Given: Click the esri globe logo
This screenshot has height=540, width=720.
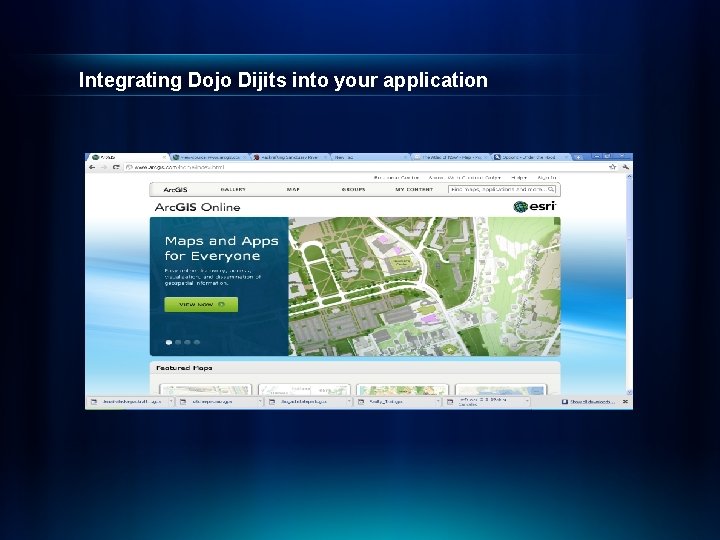Looking at the screenshot, I should pos(520,207).
